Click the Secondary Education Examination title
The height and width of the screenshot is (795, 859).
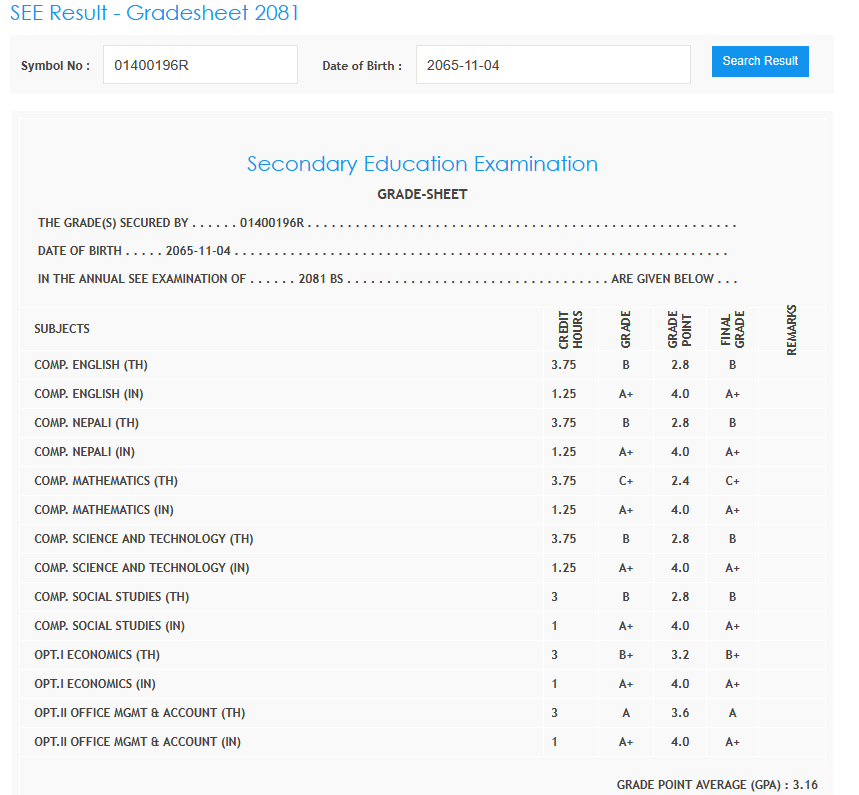click(x=422, y=164)
